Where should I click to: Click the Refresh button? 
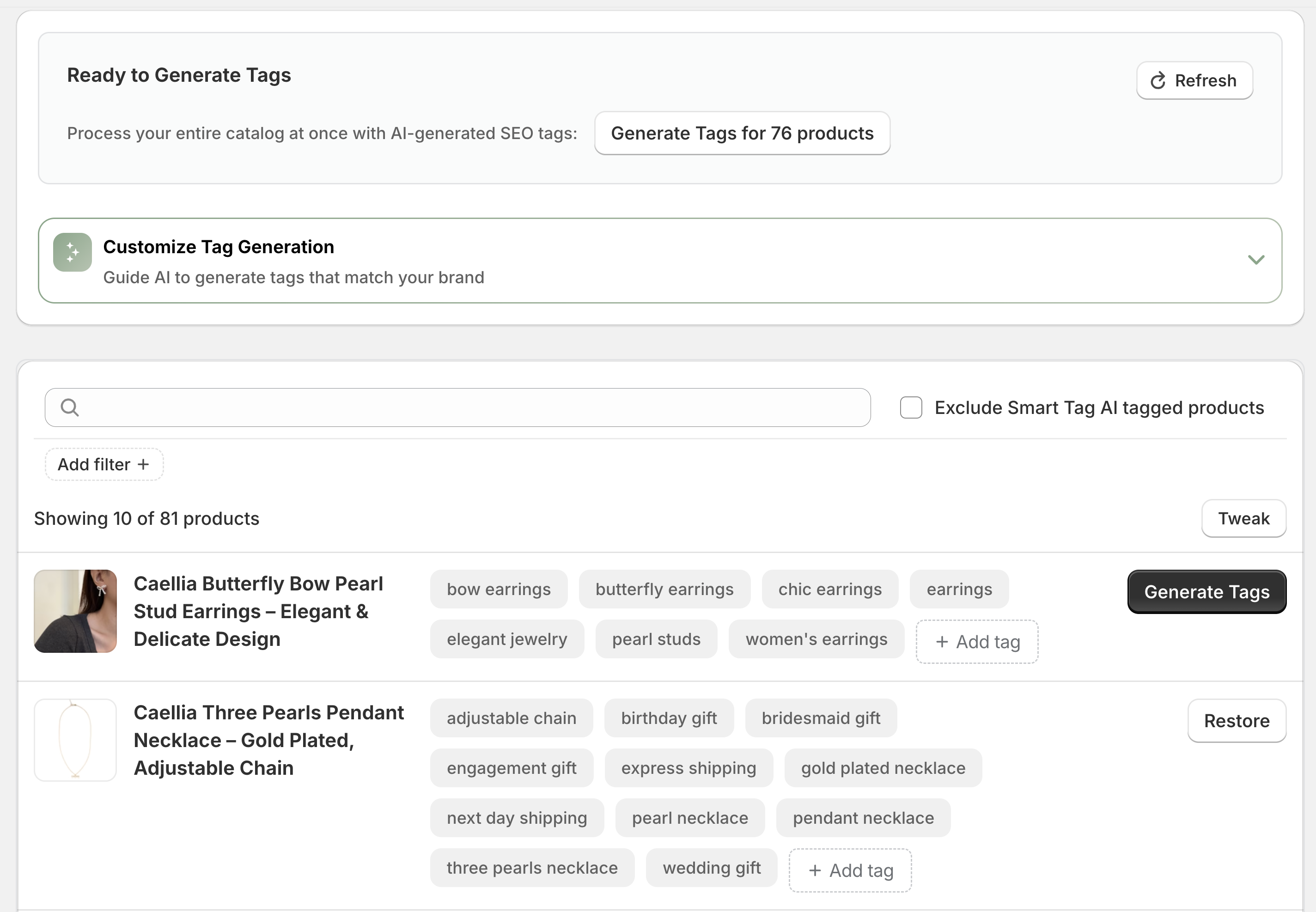(x=1194, y=80)
